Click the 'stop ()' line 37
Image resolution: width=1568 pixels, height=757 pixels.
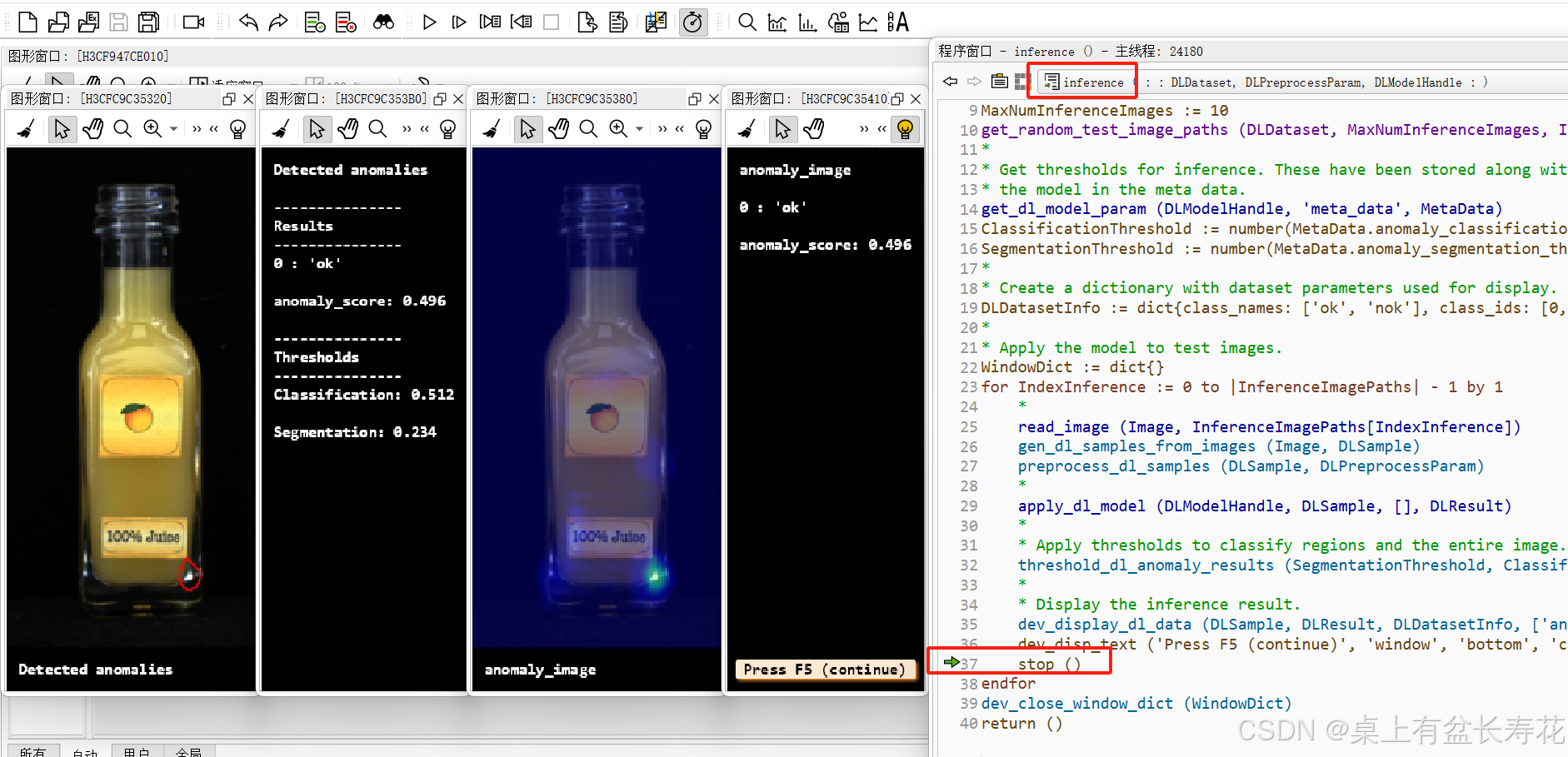click(1049, 665)
